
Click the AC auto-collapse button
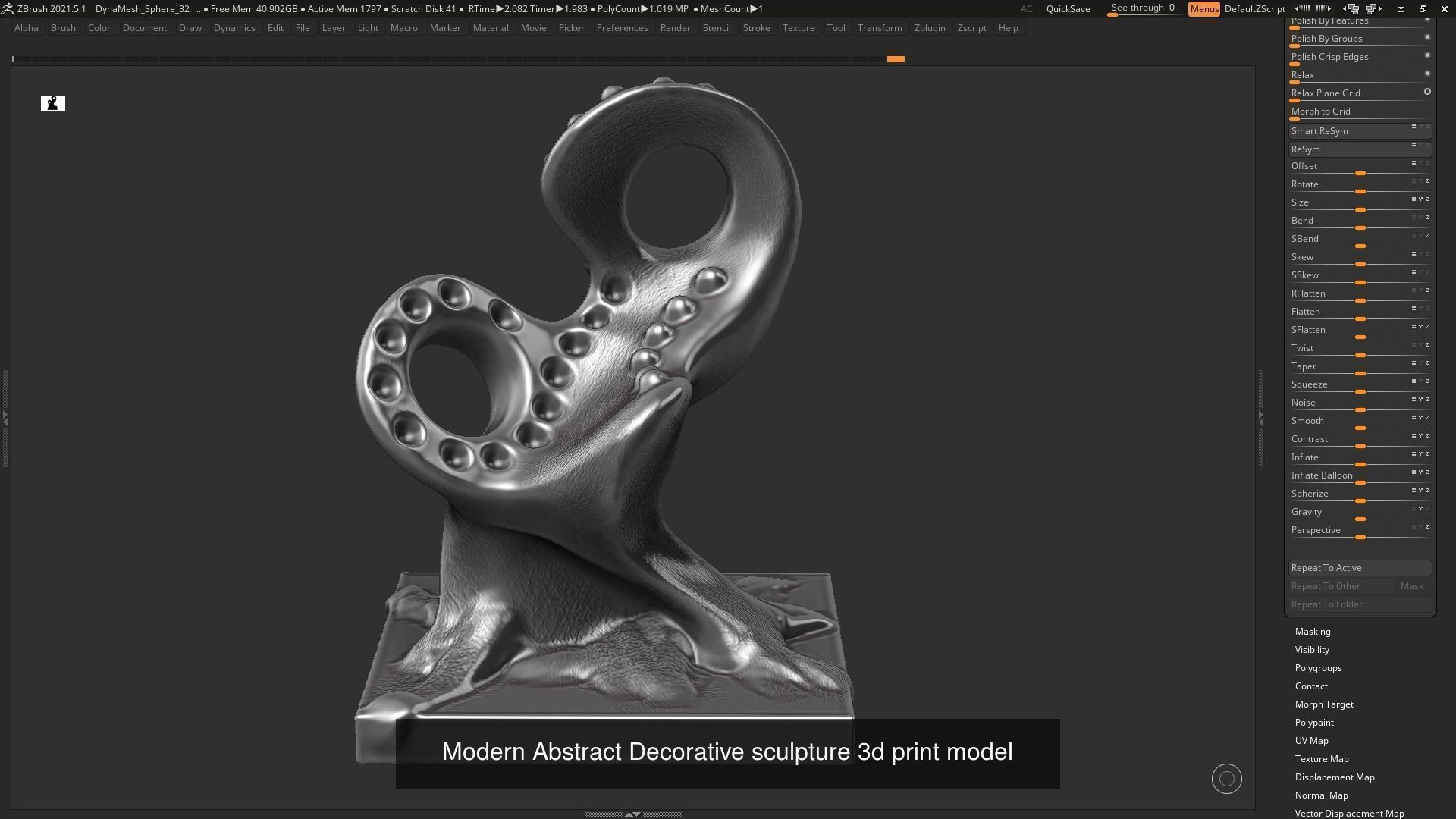(x=1026, y=9)
